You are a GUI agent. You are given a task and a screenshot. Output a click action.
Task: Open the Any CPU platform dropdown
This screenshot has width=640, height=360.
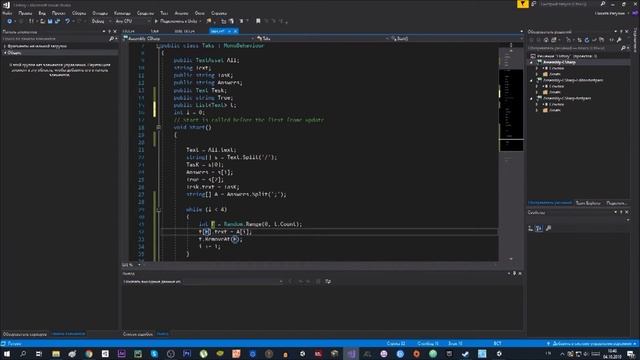(x=132, y=21)
